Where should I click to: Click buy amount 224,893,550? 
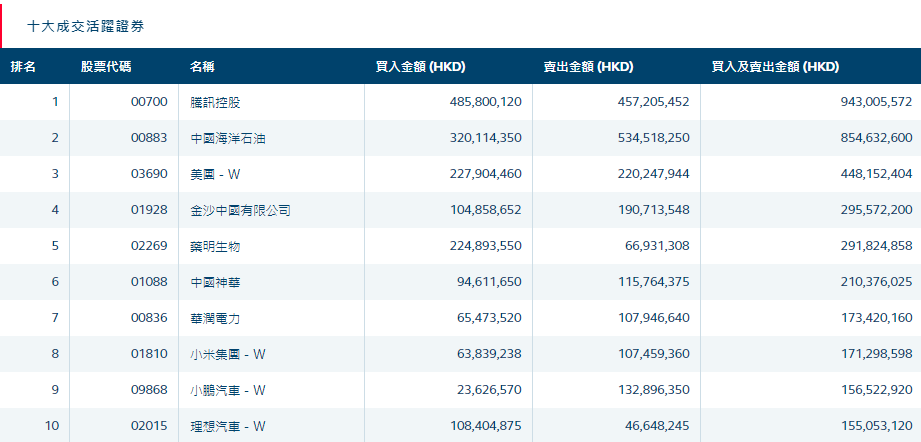click(x=486, y=246)
